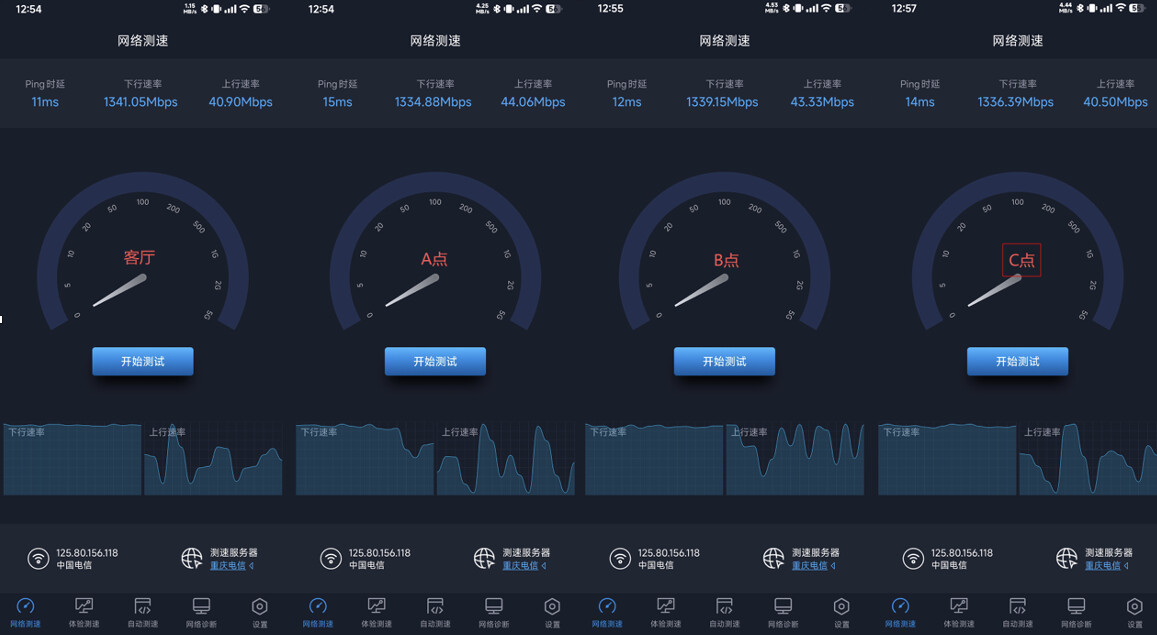Click 下行速率 chart in the 客厅 screen
Screen dimensions: 1157x635
point(72,459)
